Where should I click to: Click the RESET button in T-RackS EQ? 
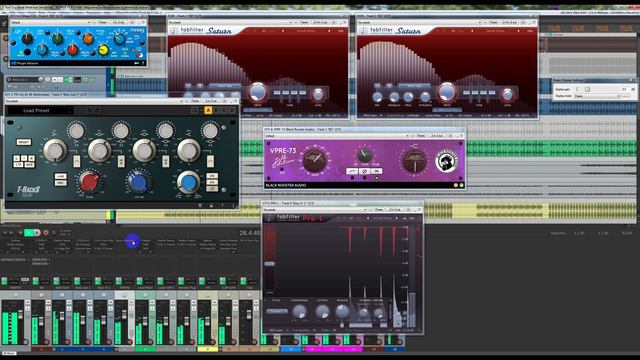pyautogui.click(x=24, y=142)
